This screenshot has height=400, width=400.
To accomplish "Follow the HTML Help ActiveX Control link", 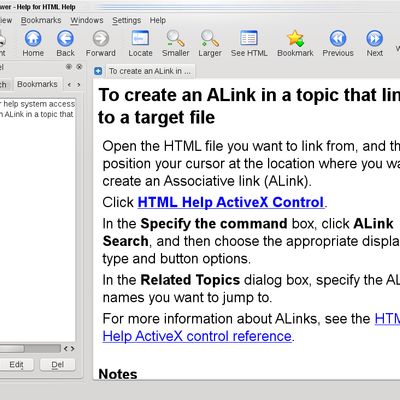I will (x=231, y=202).
